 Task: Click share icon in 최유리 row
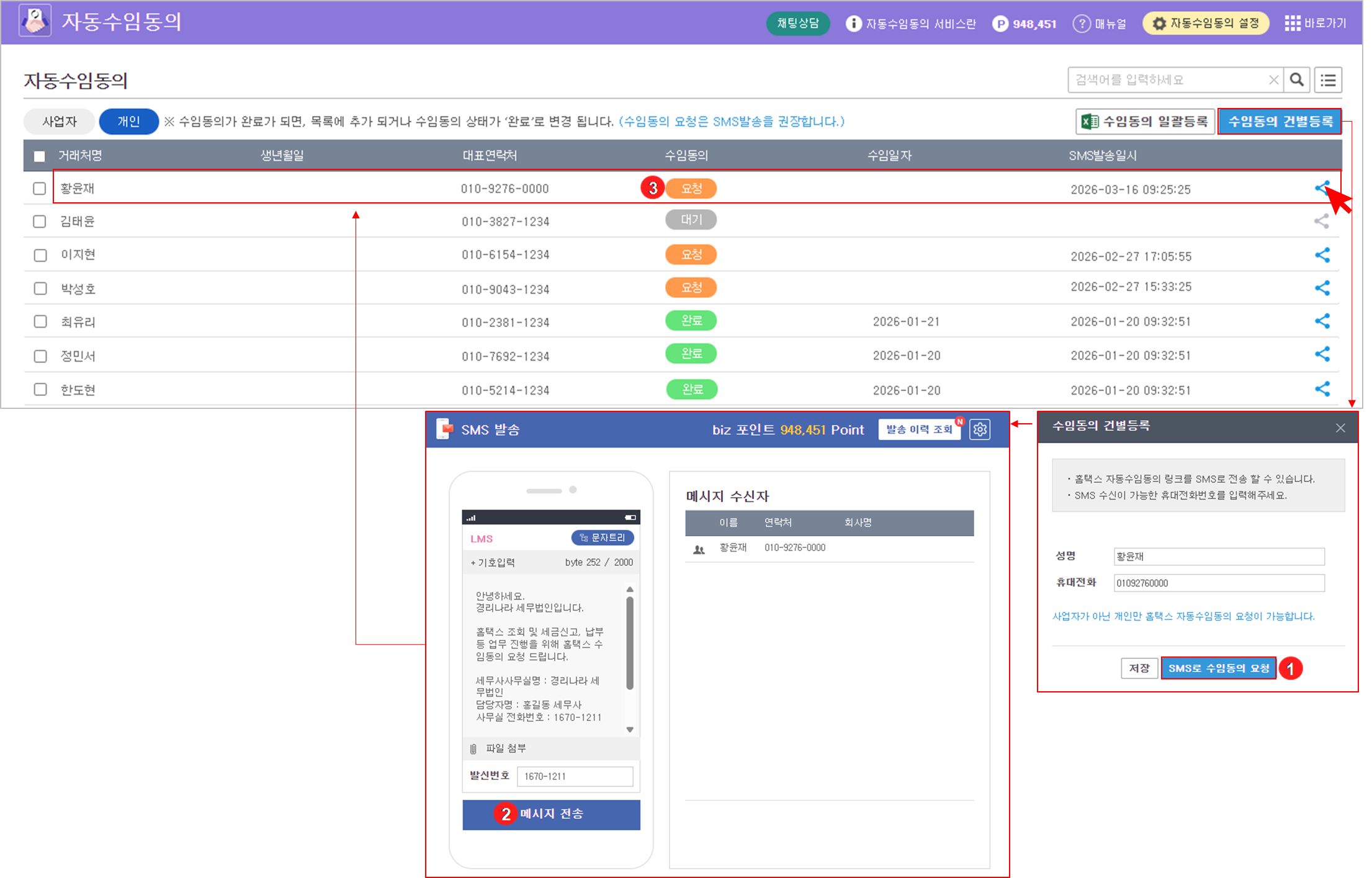point(1322,321)
